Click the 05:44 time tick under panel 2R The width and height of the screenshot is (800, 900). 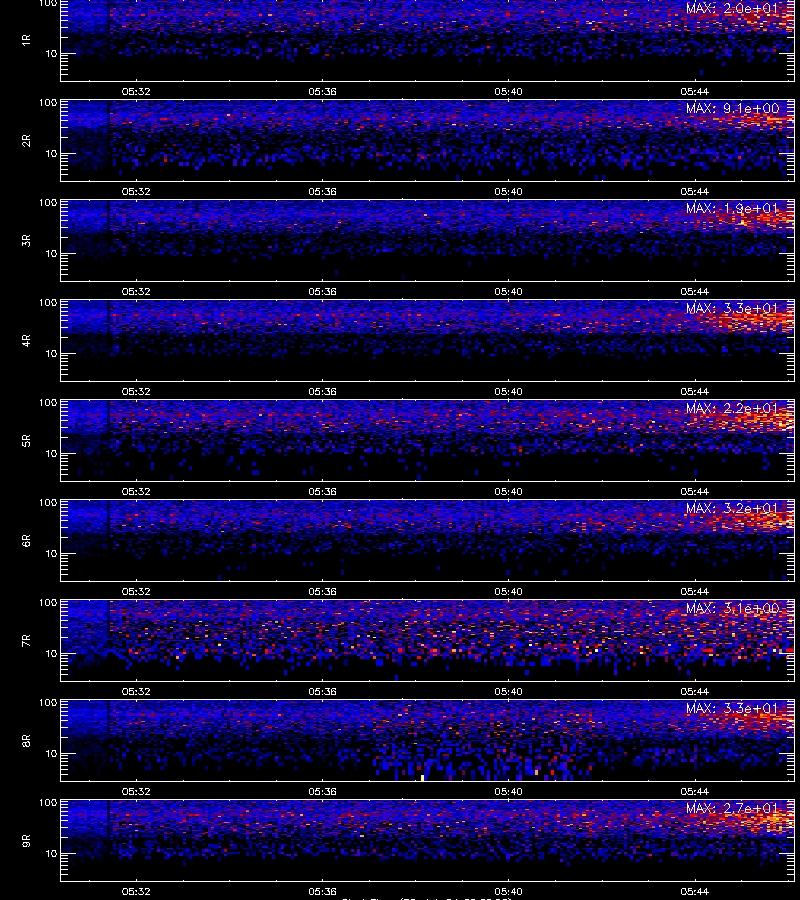pos(694,191)
